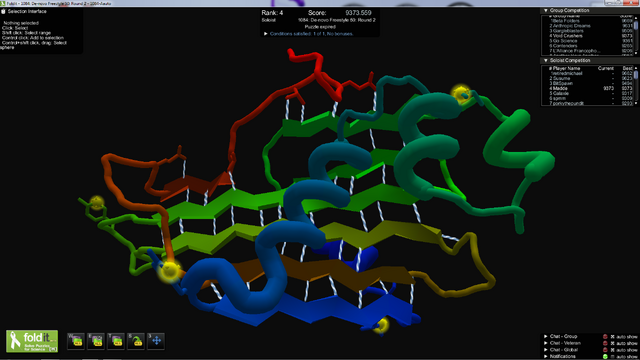The height and width of the screenshot is (360, 640).
Task: Select player Madde in soloist list
Action: click(560, 89)
